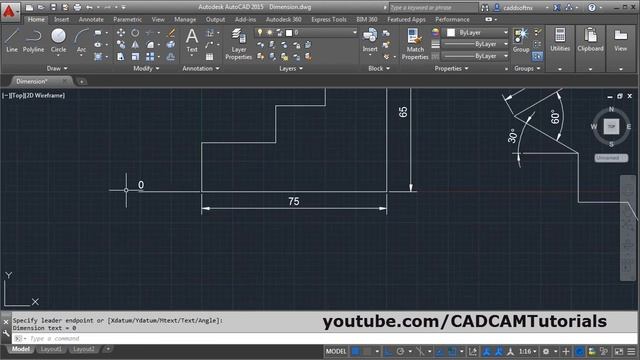Choose the Rotate tool
Viewport: 640px width, 360px height.
click(135, 33)
